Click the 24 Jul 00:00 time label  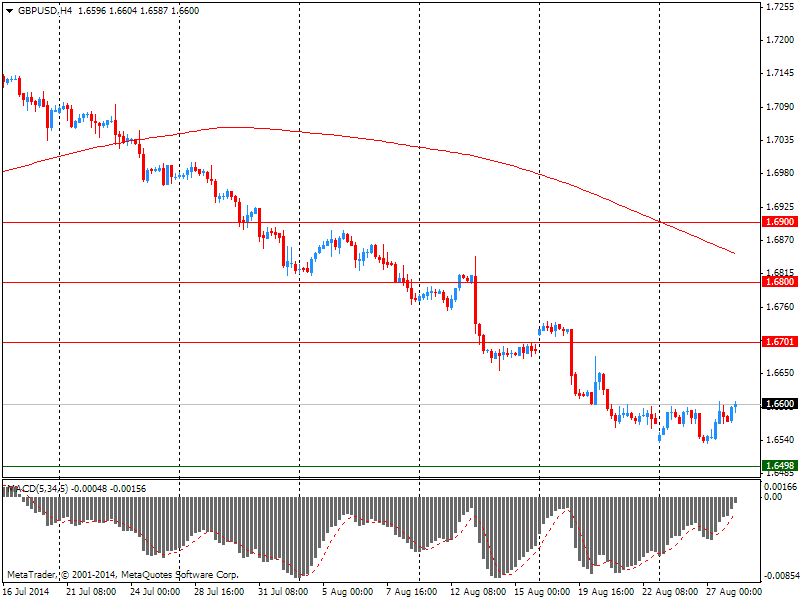(x=155, y=592)
